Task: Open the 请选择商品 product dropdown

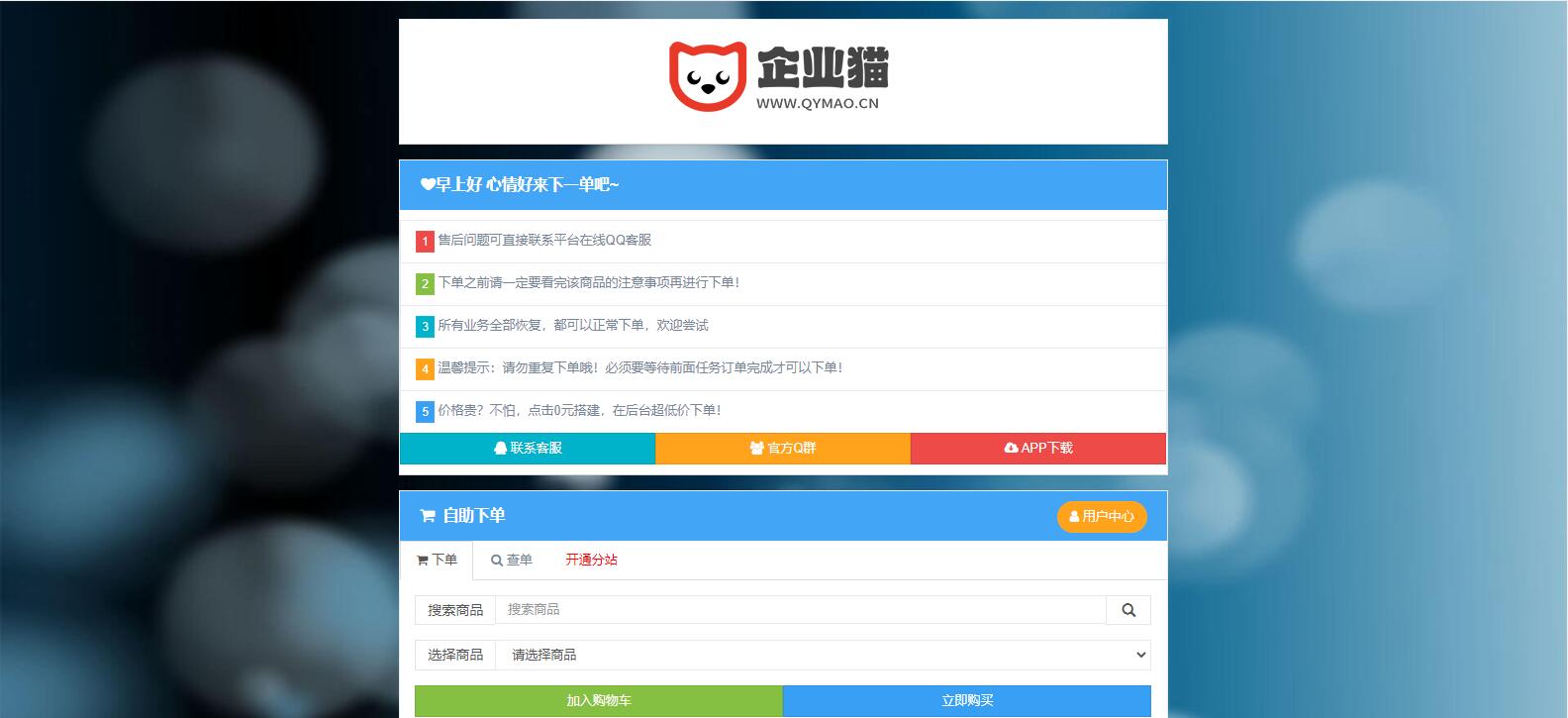Action: 823,655
